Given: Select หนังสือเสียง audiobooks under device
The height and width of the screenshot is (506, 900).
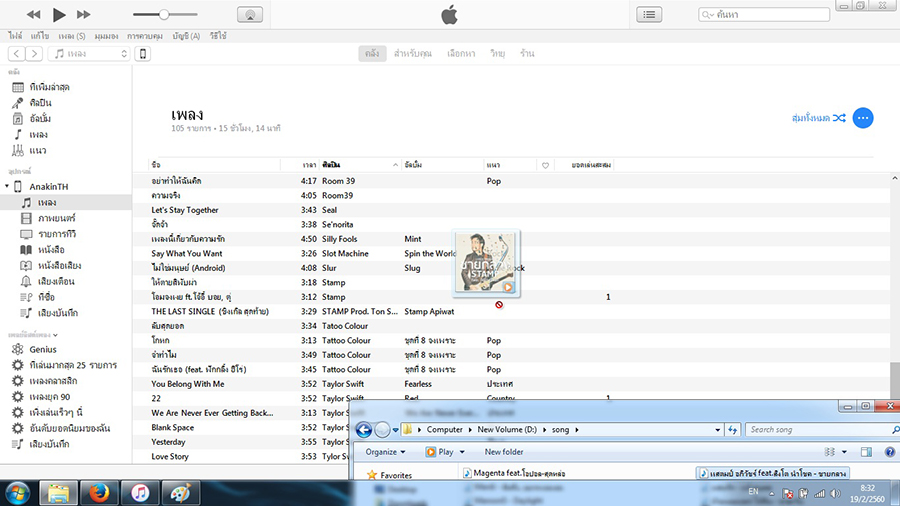Looking at the screenshot, I should pos(59,266).
